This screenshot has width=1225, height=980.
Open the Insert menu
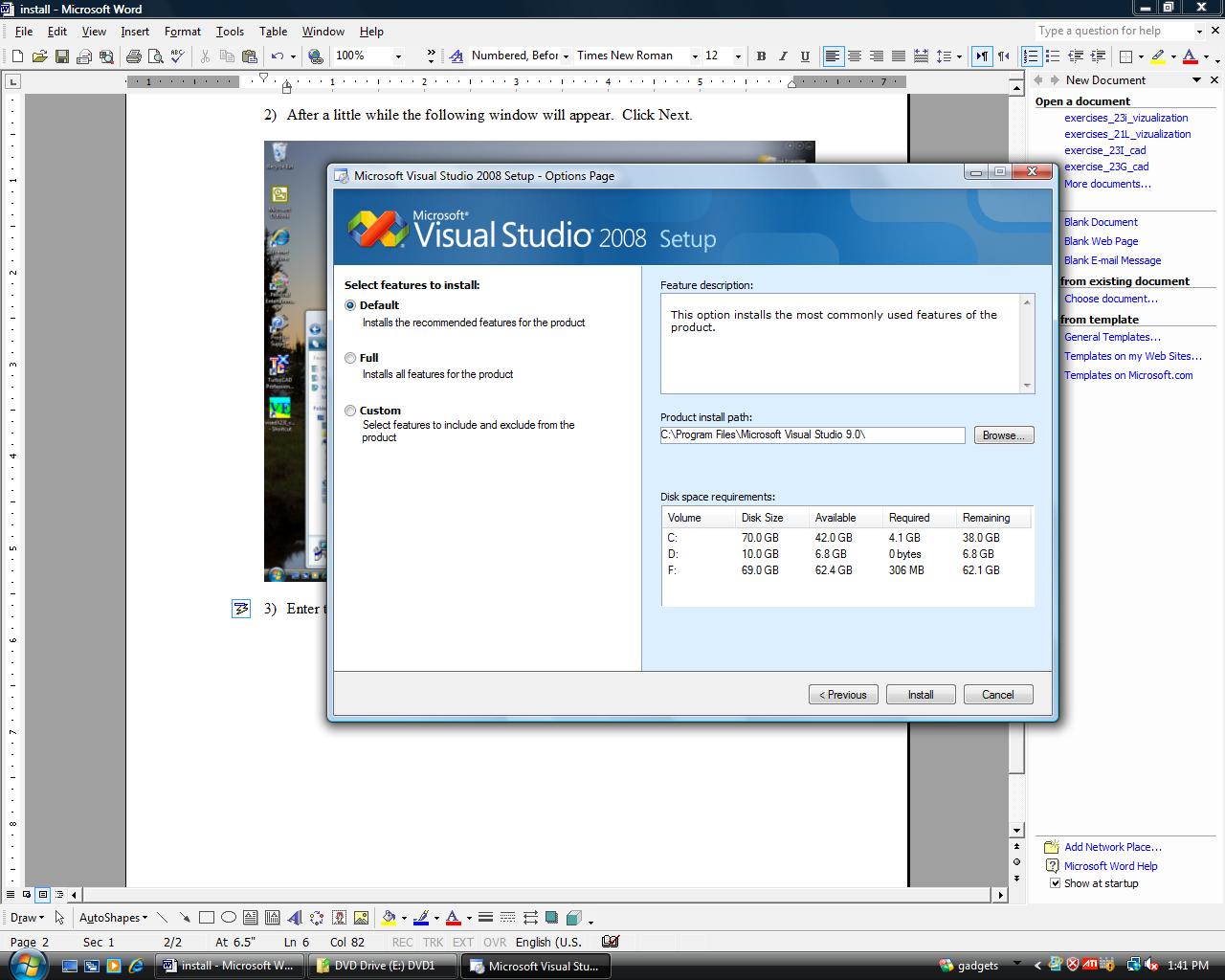(135, 32)
